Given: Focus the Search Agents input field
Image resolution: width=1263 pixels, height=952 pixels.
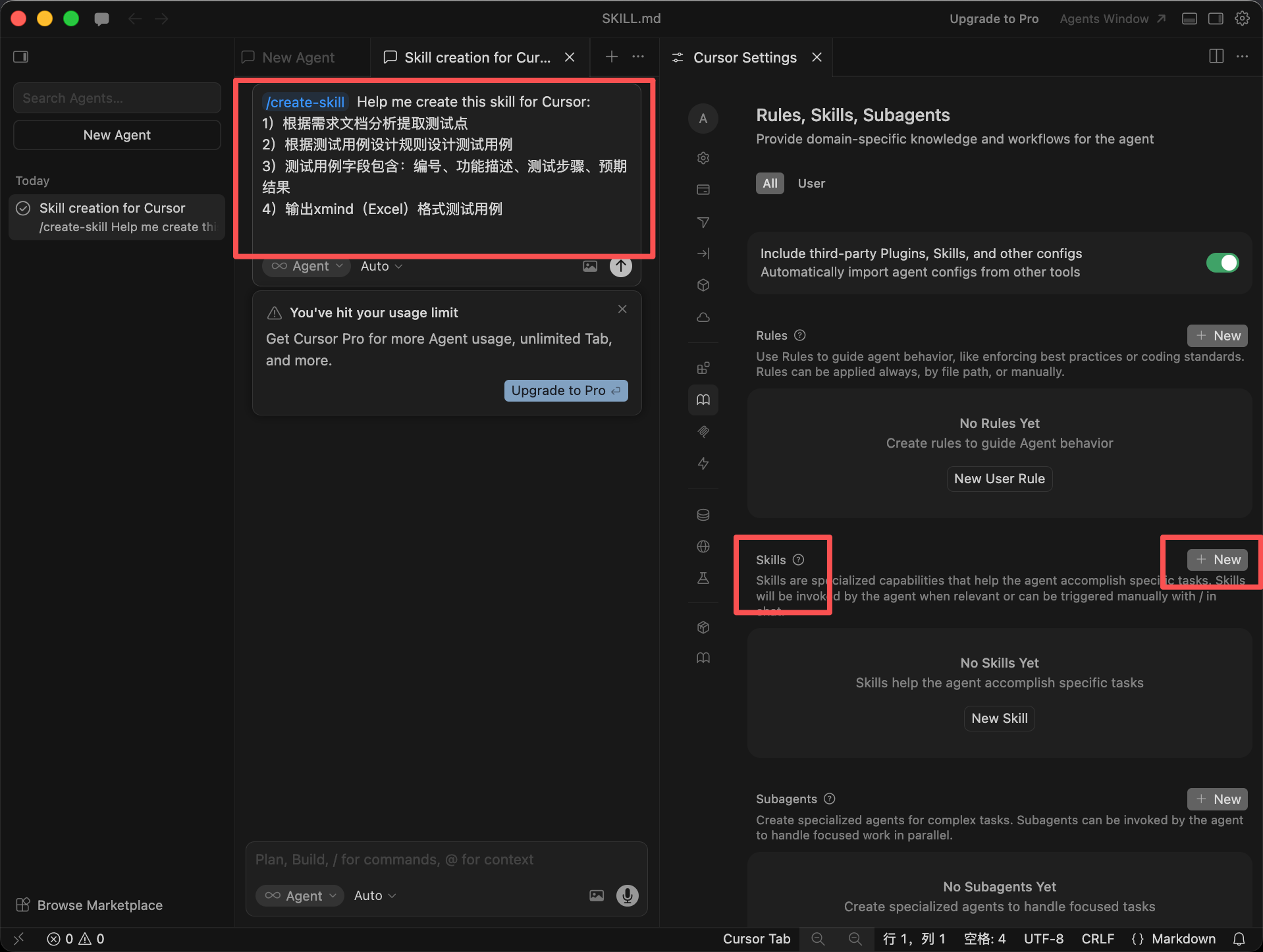Looking at the screenshot, I should (117, 98).
